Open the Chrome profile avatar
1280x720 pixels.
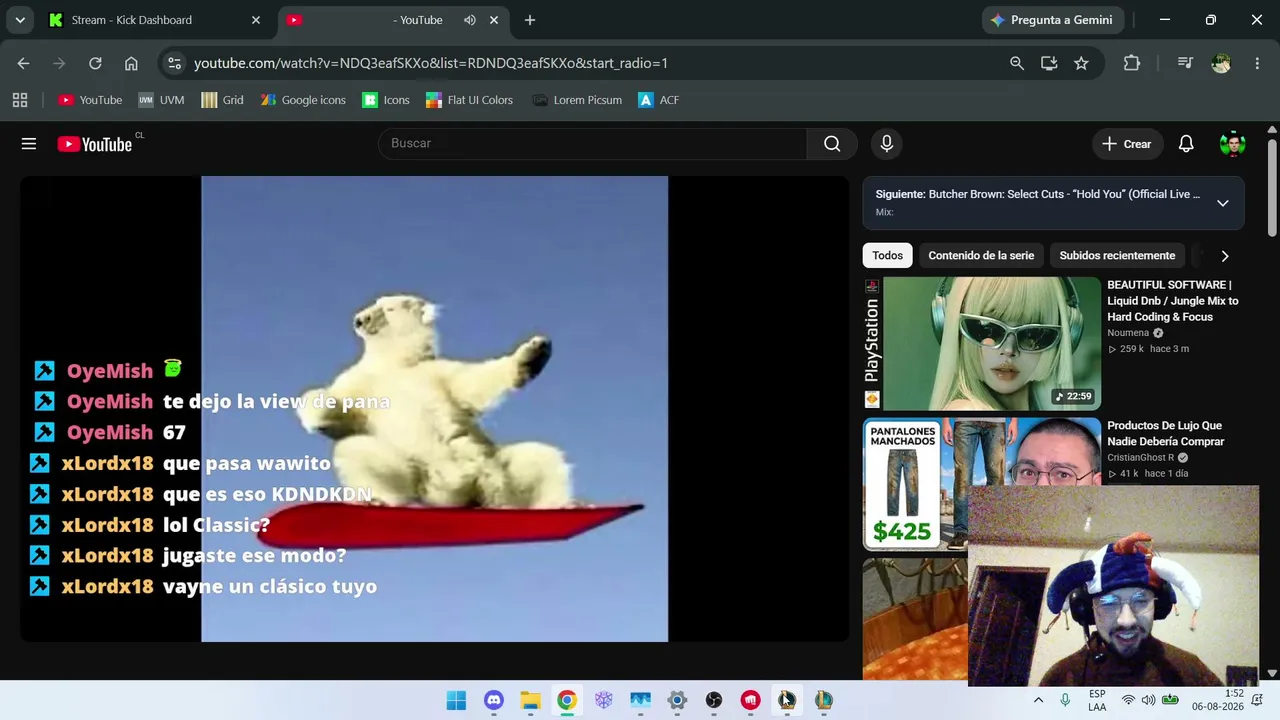(x=1221, y=63)
